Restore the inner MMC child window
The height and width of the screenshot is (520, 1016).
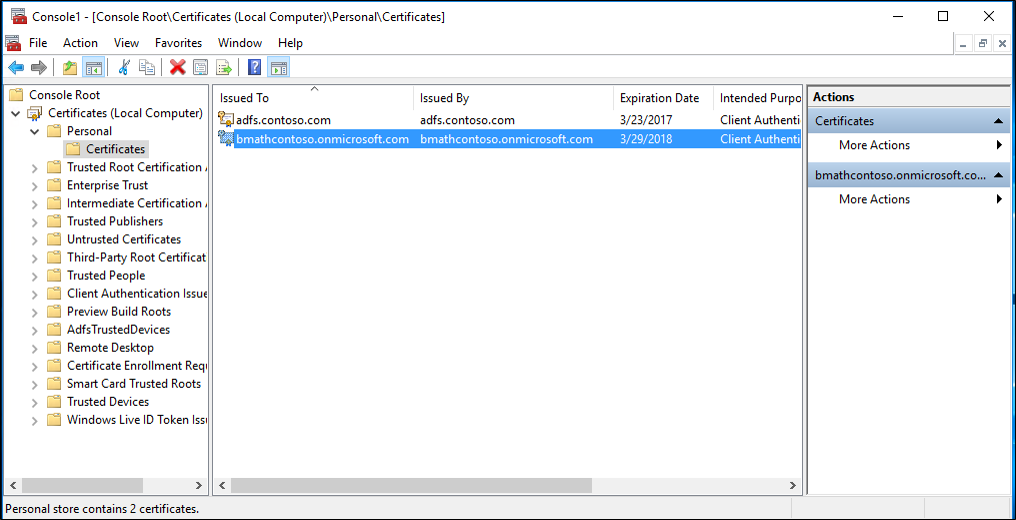(x=983, y=43)
